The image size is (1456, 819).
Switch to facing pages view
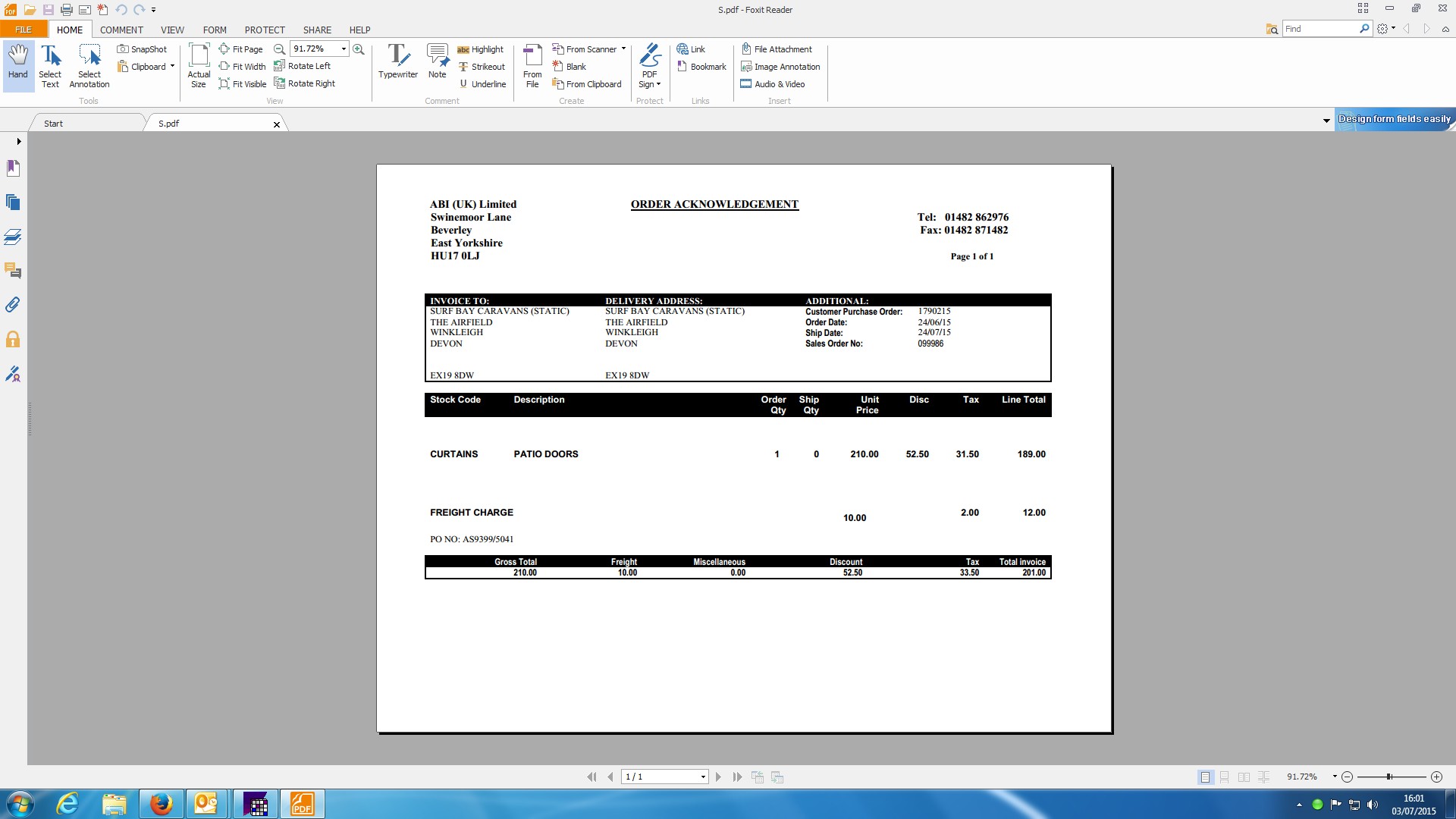pyautogui.click(x=1244, y=777)
